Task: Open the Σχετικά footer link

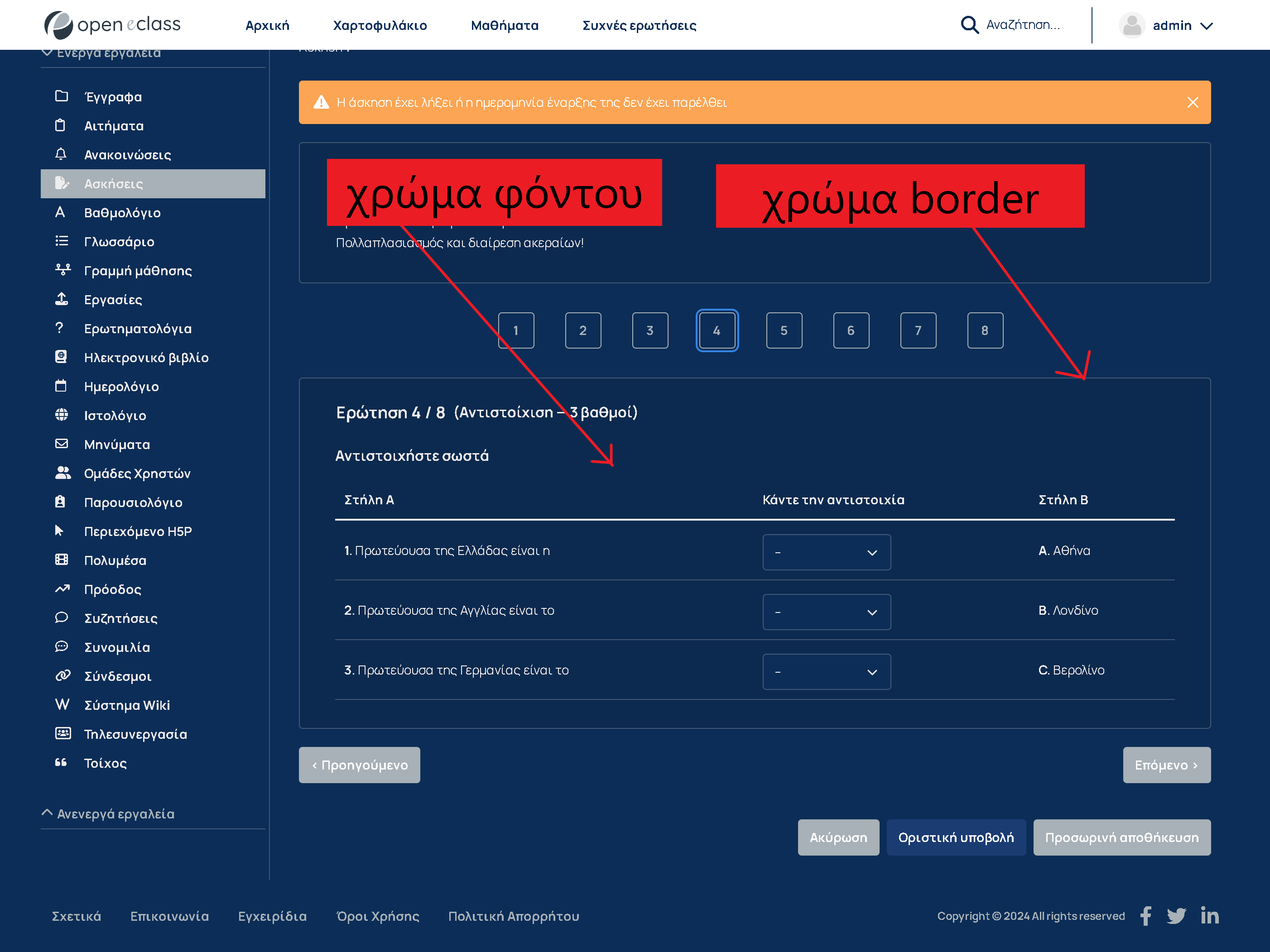Action: 77,916
